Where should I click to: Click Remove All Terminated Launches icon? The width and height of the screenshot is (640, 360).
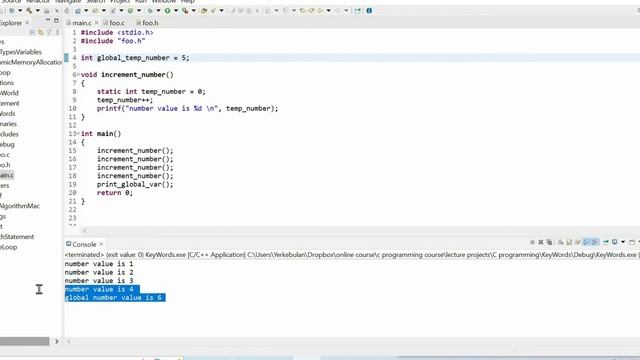coord(549,242)
